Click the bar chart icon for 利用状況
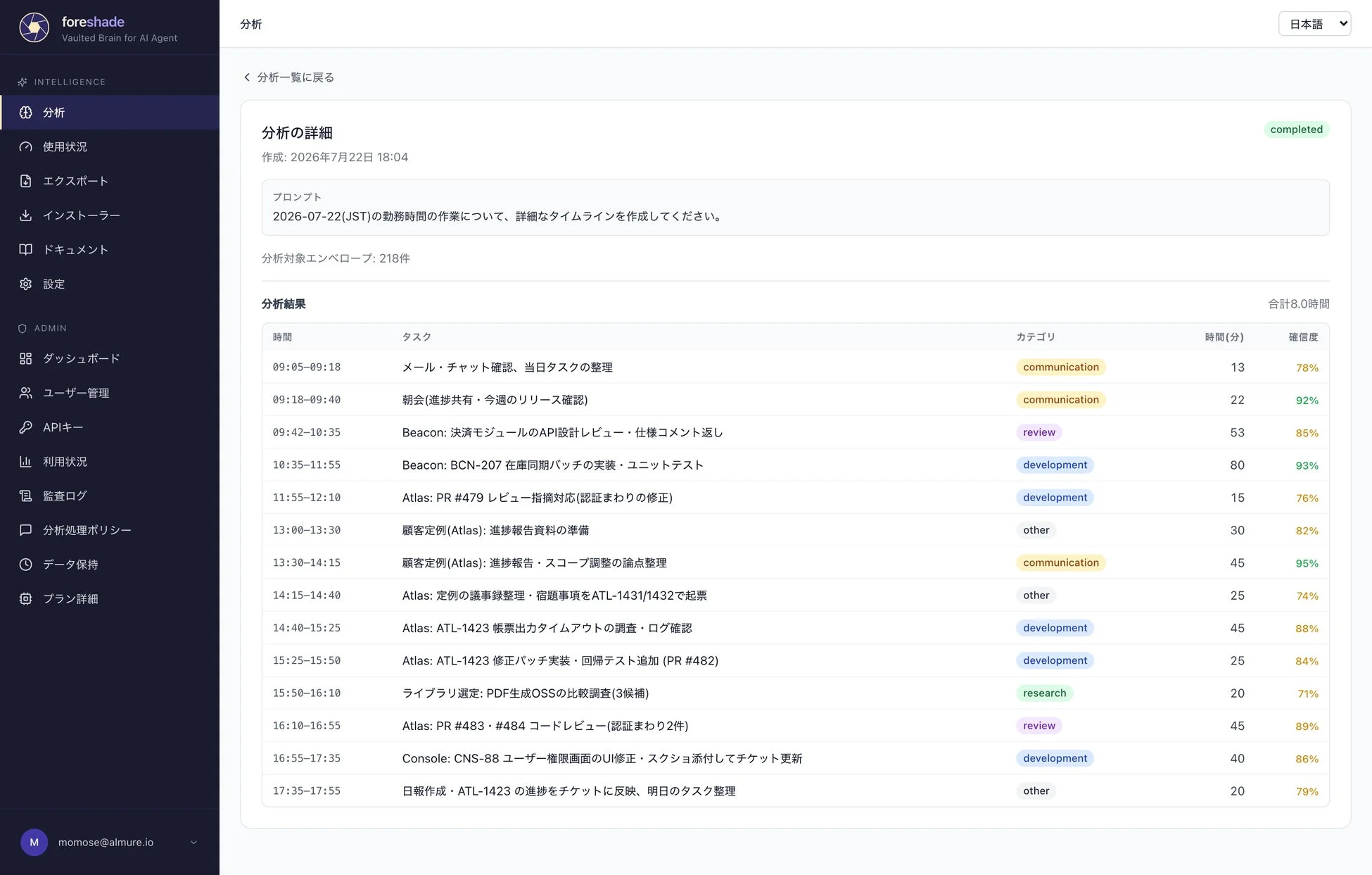 [26, 462]
